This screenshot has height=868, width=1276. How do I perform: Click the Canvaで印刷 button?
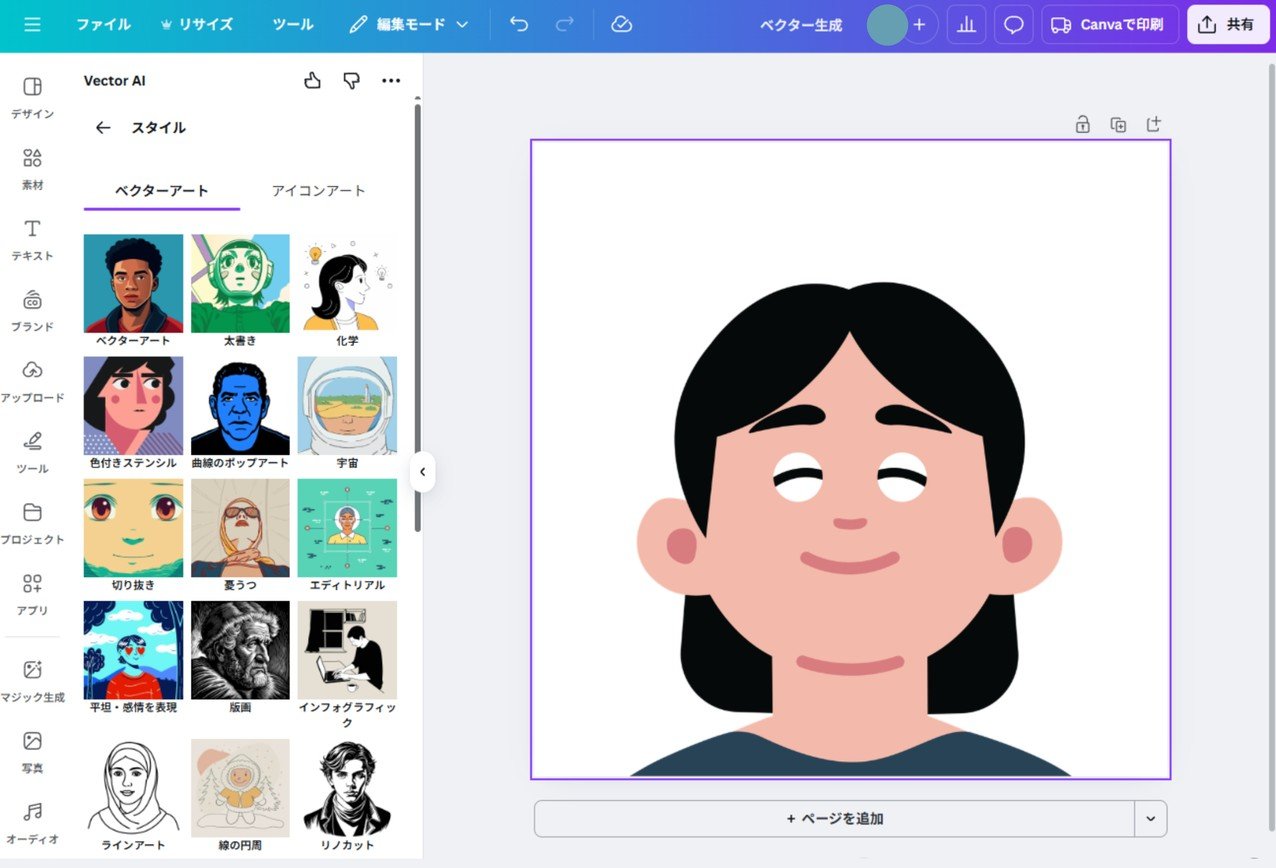pos(1109,24)
